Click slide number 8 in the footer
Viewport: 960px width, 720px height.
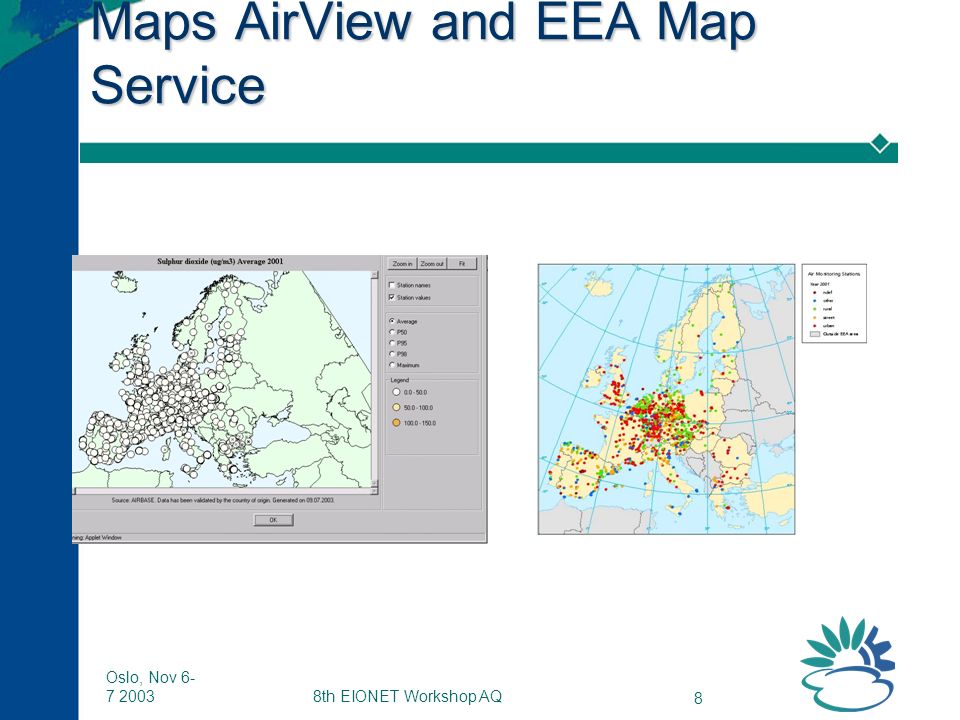tap(698, 698)
